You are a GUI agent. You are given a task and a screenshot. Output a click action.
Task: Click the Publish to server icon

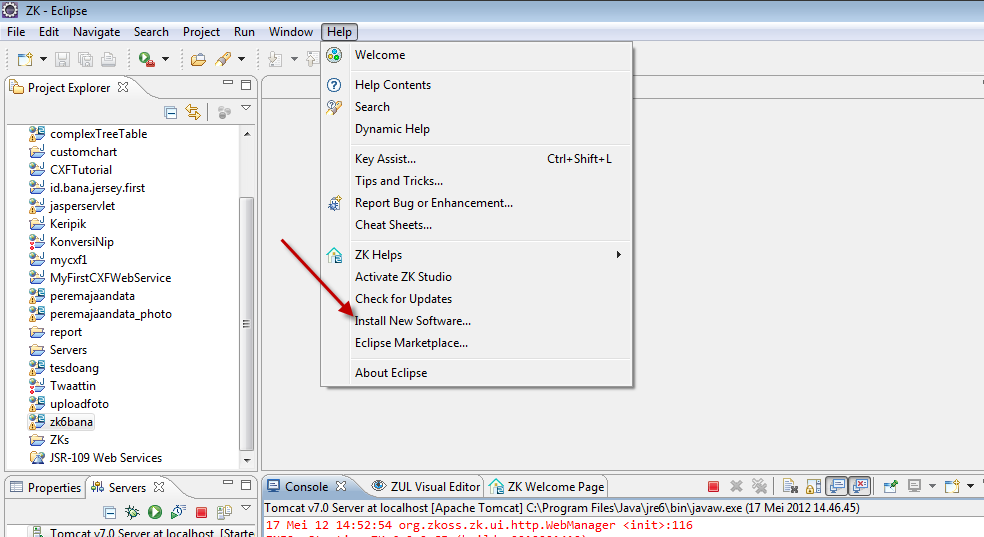tap(224, 513)
